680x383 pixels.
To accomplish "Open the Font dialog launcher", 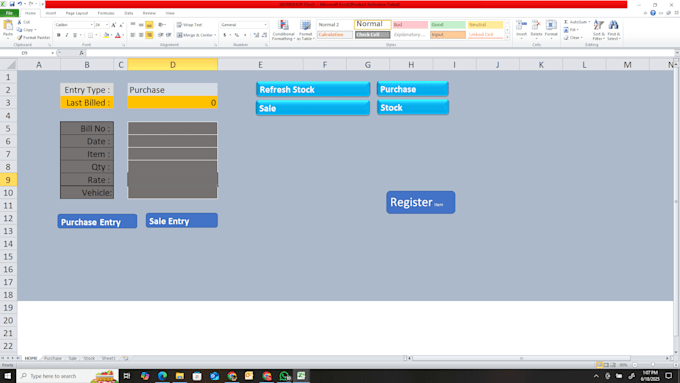I will pos(124,45).
